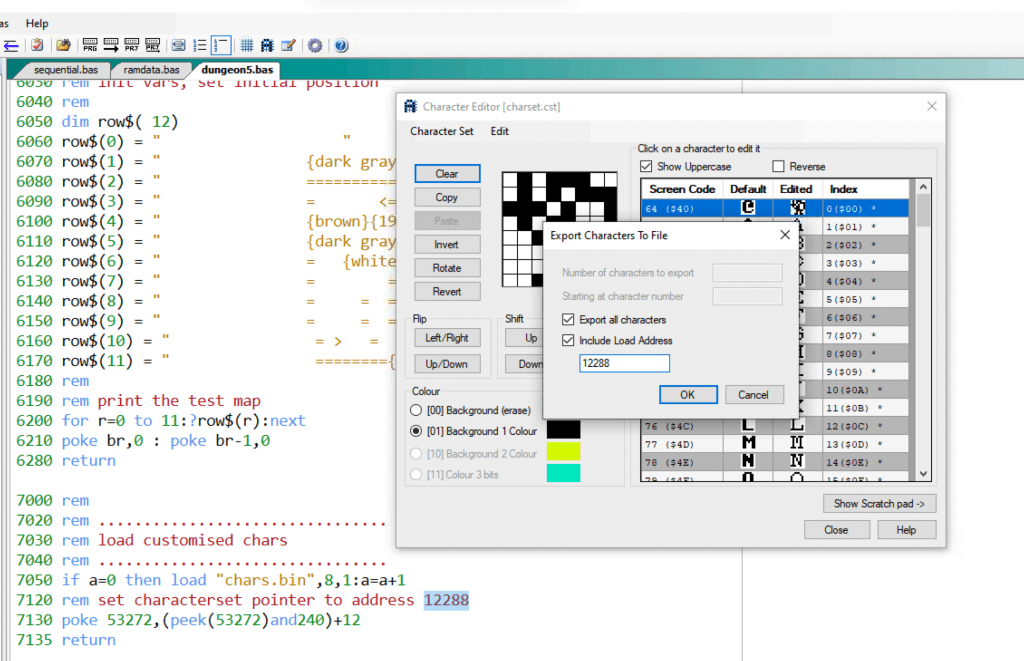Shift character with the Up button

click(526, 338)
